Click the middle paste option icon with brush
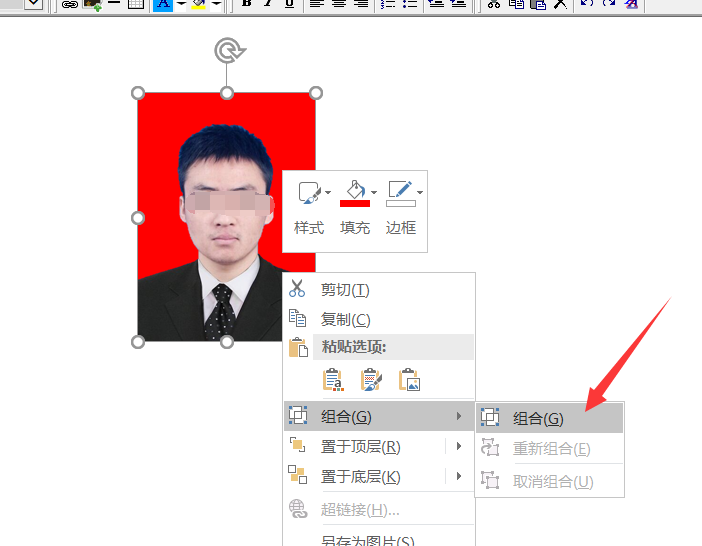 coord(371,380)
